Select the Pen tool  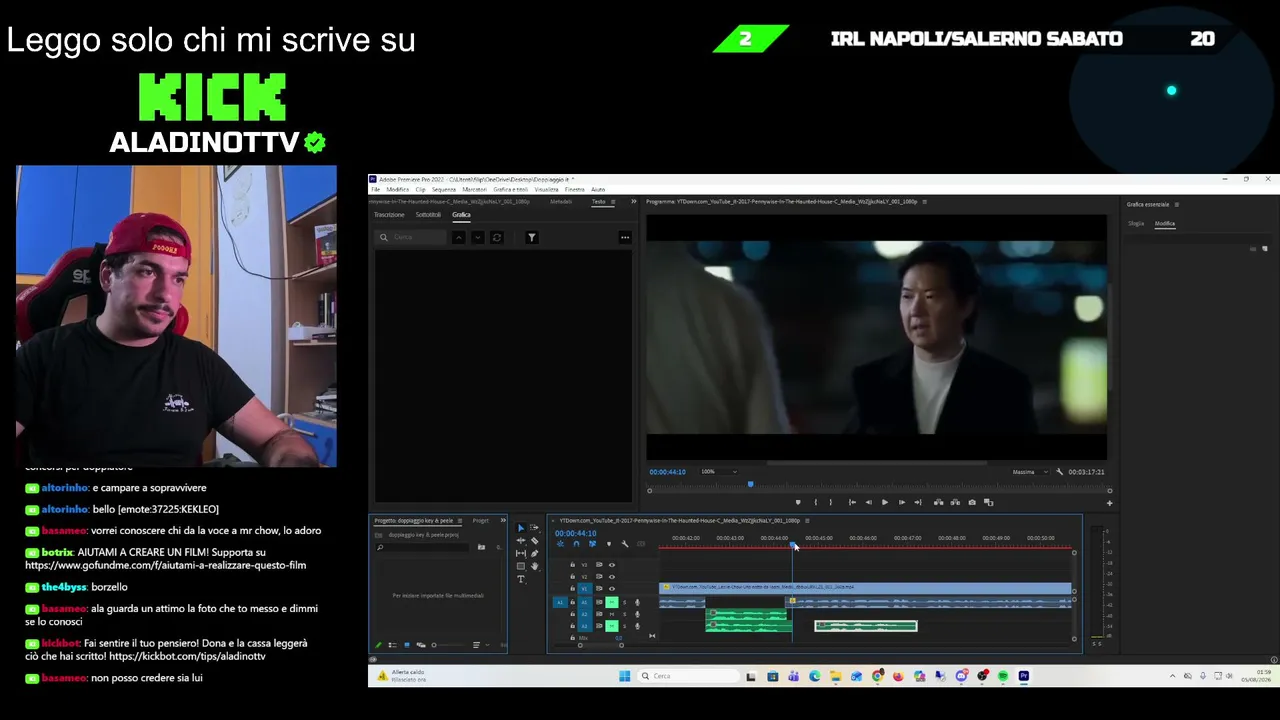click(534, 554)
